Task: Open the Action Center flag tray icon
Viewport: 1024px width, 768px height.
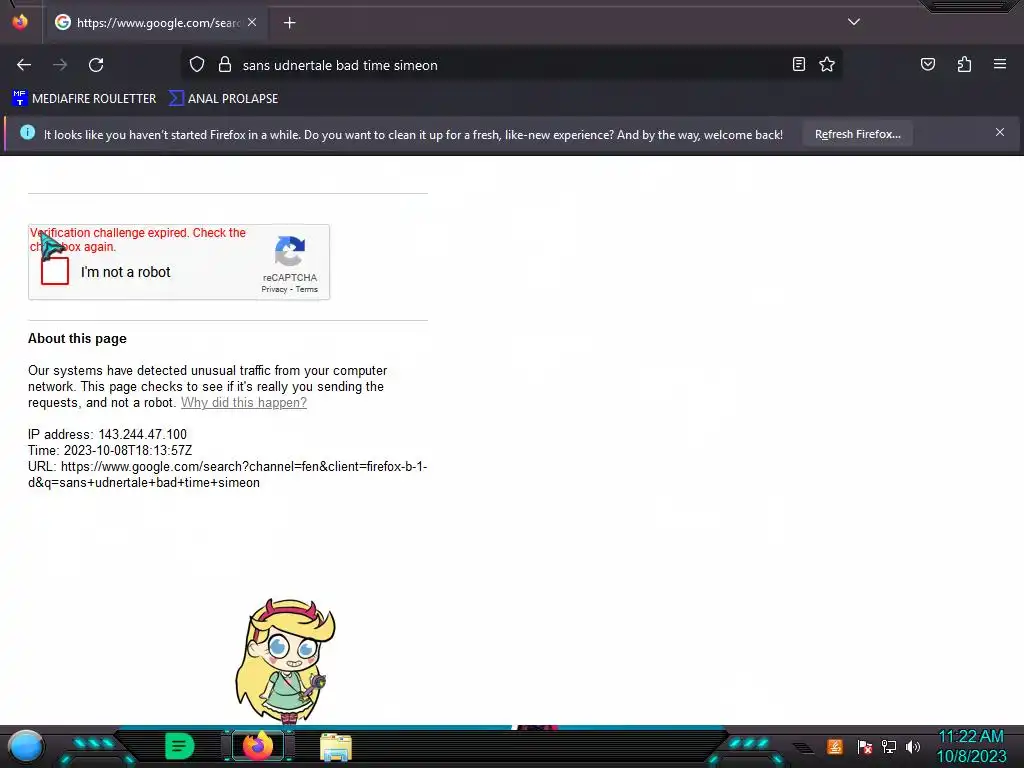Action: coord(865,746)
